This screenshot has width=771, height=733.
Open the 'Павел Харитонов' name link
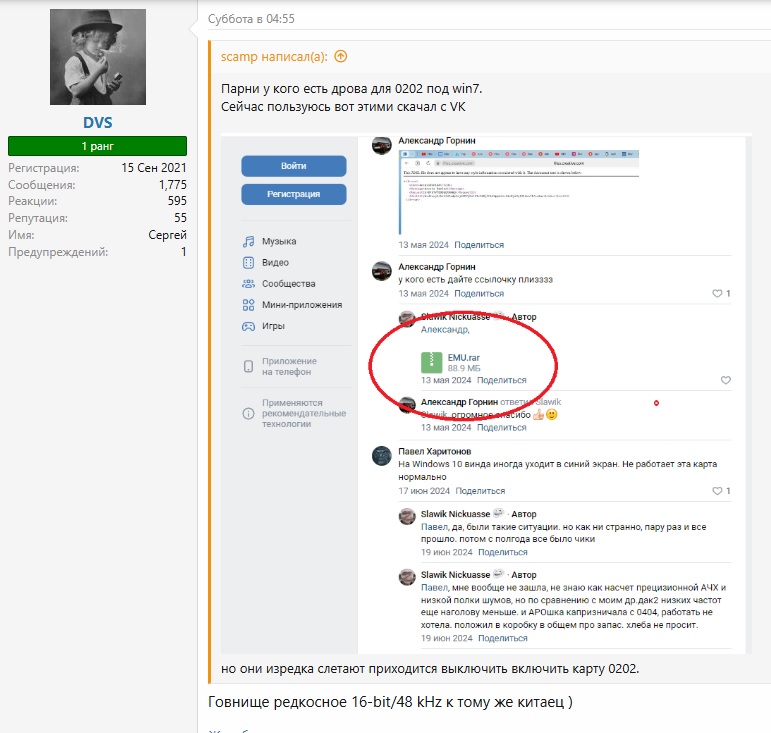(435, 451)
